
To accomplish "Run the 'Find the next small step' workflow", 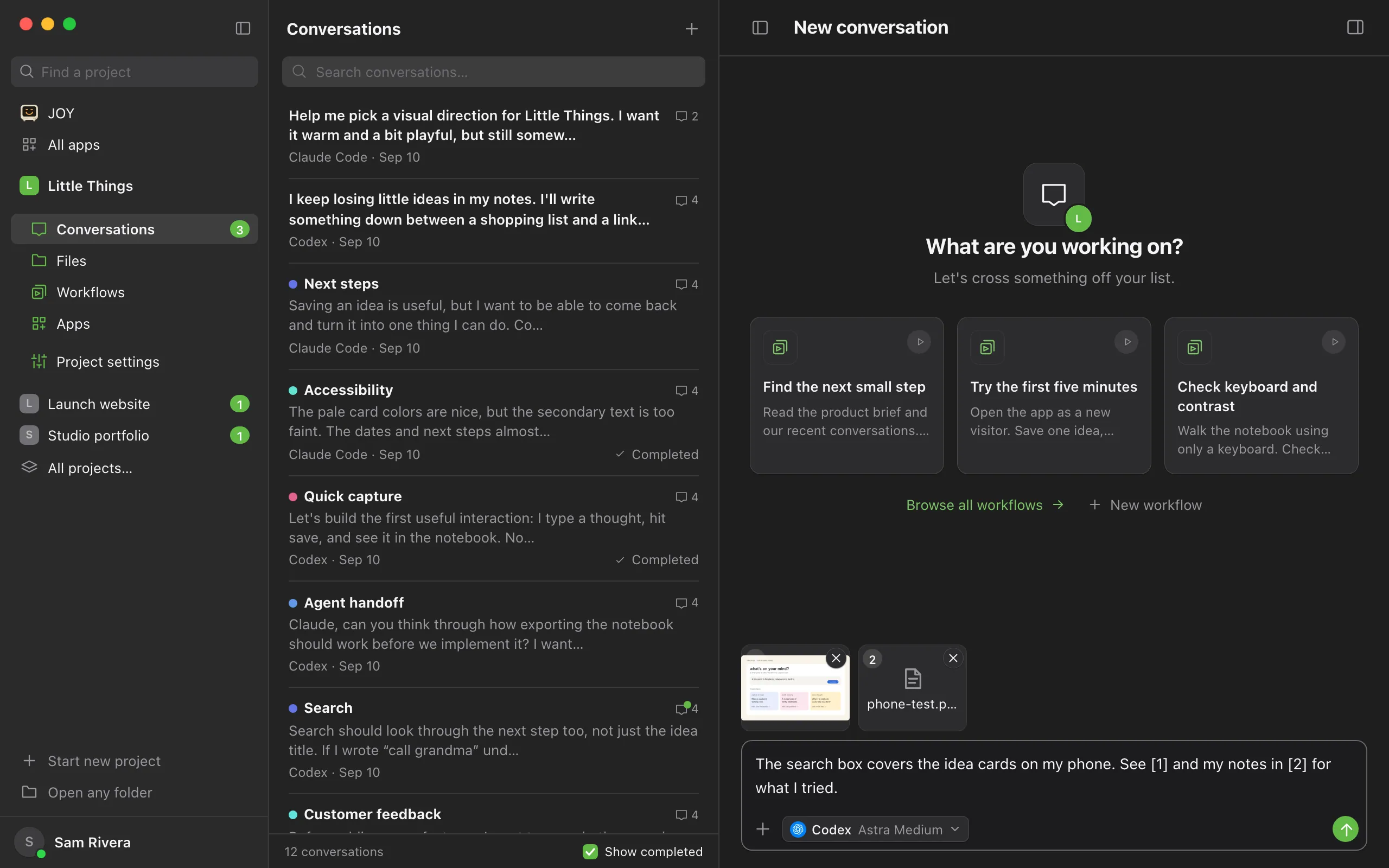I will (919, 342).
